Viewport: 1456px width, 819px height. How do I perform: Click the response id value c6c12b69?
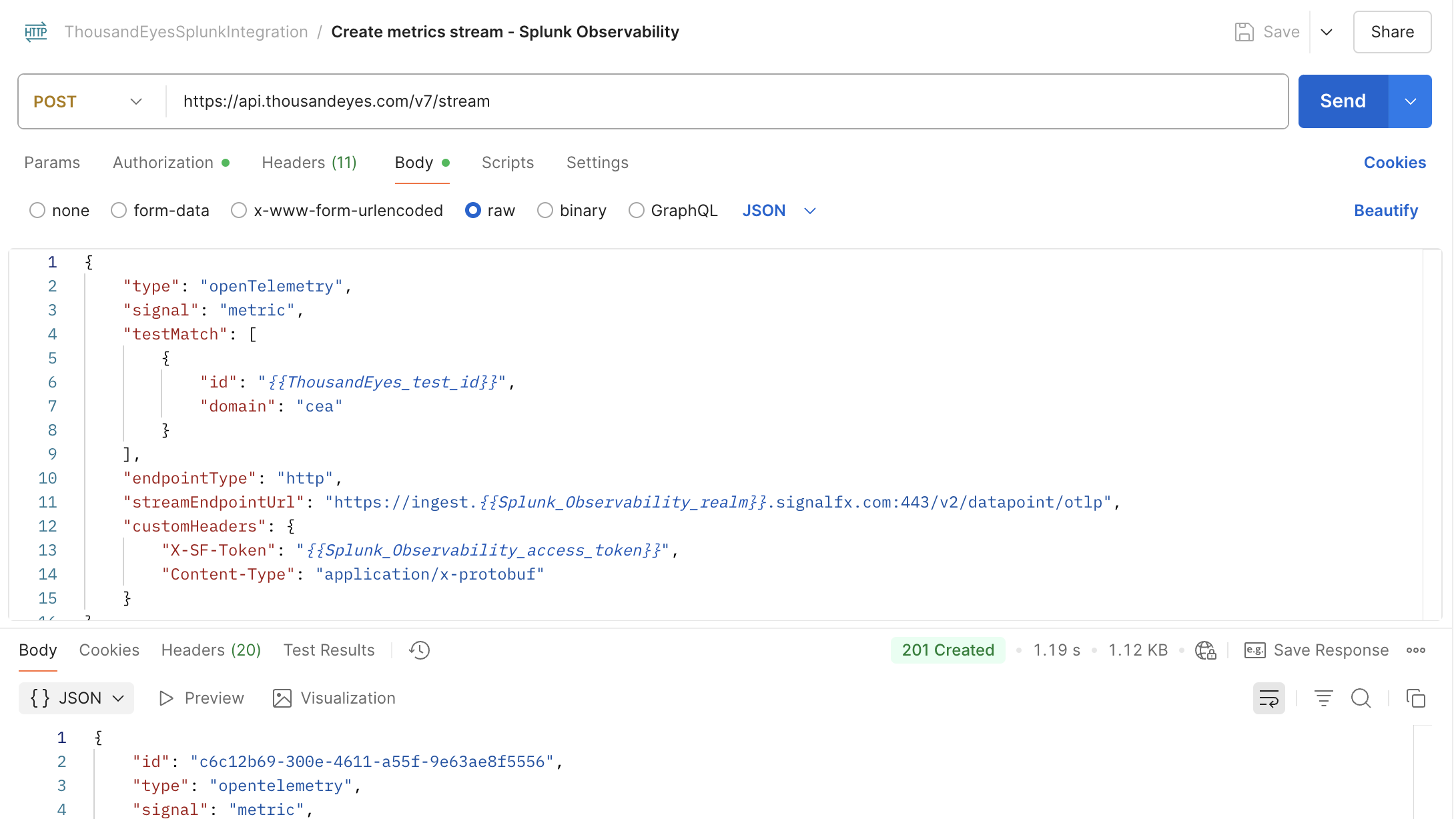tap(372, 762)
